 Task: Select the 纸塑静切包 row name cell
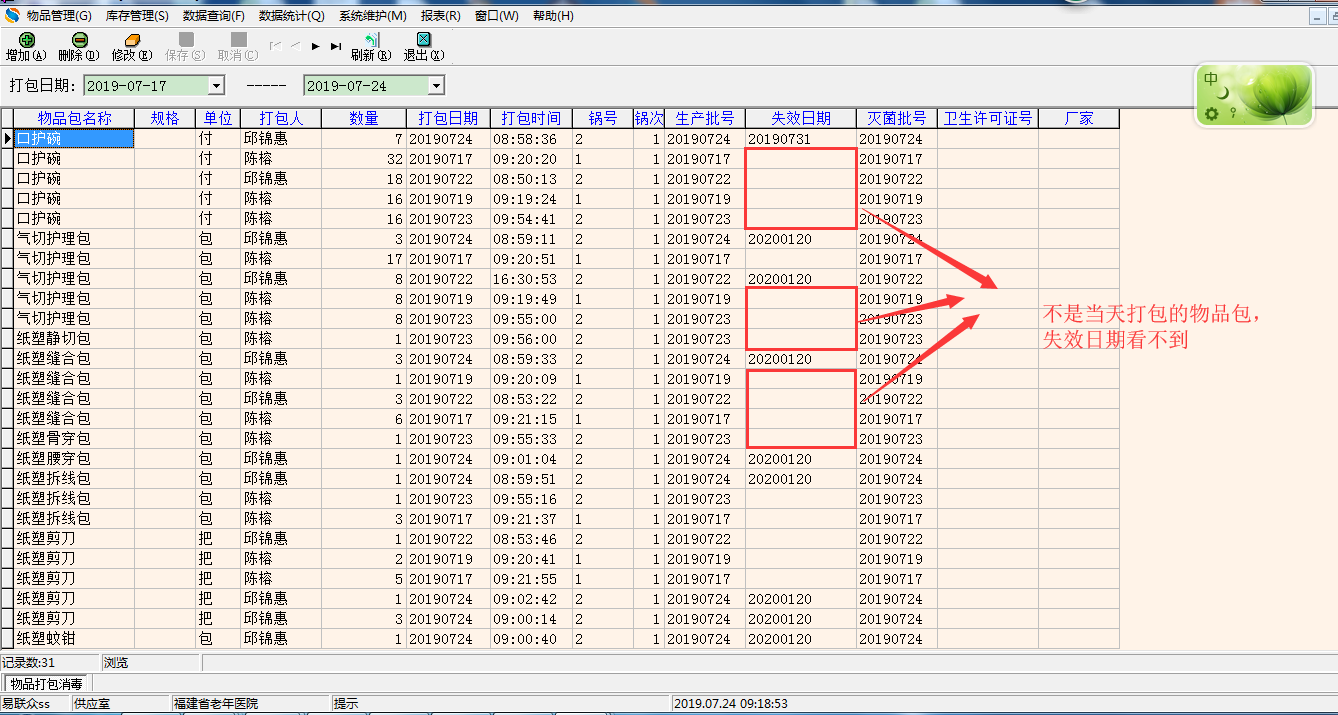click(74, 339)
